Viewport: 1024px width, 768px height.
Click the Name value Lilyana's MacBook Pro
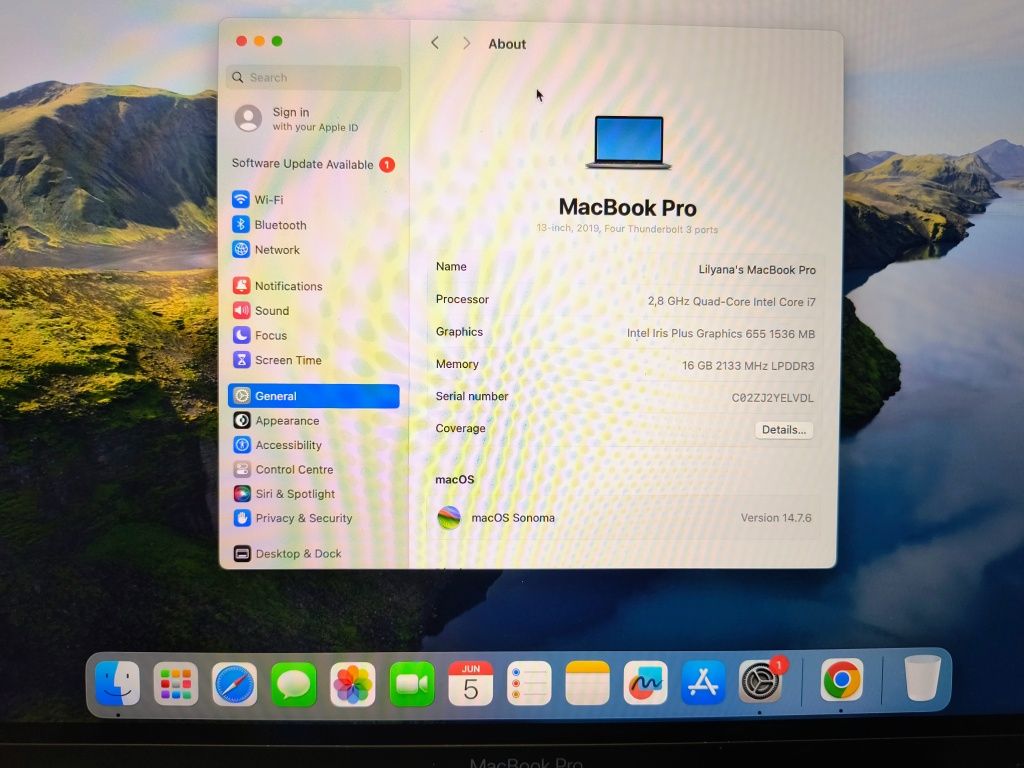757,270
